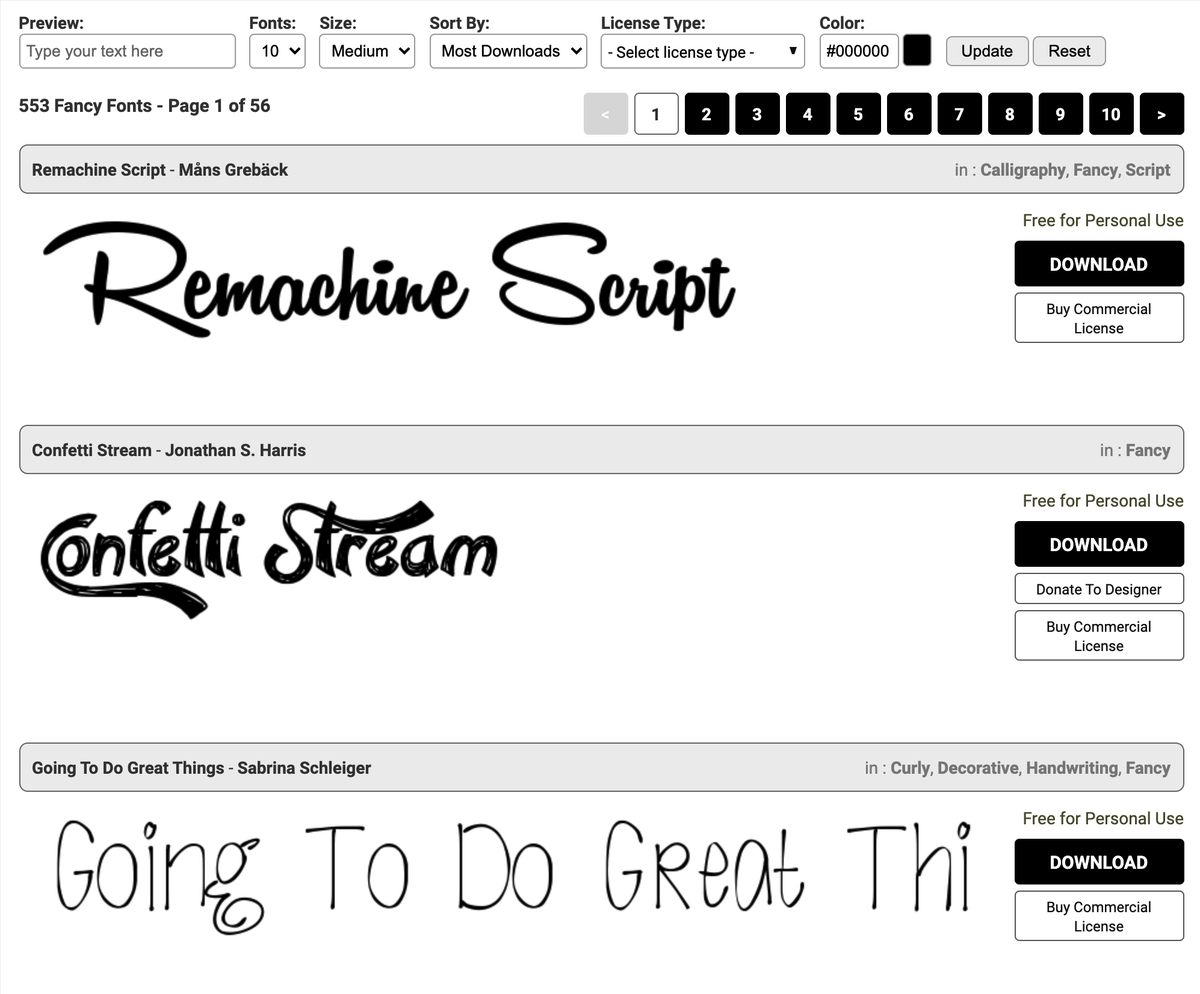The image size is (1200, 994).
Task: Open designer Måns Grebäck link
Action: [233, 170]
